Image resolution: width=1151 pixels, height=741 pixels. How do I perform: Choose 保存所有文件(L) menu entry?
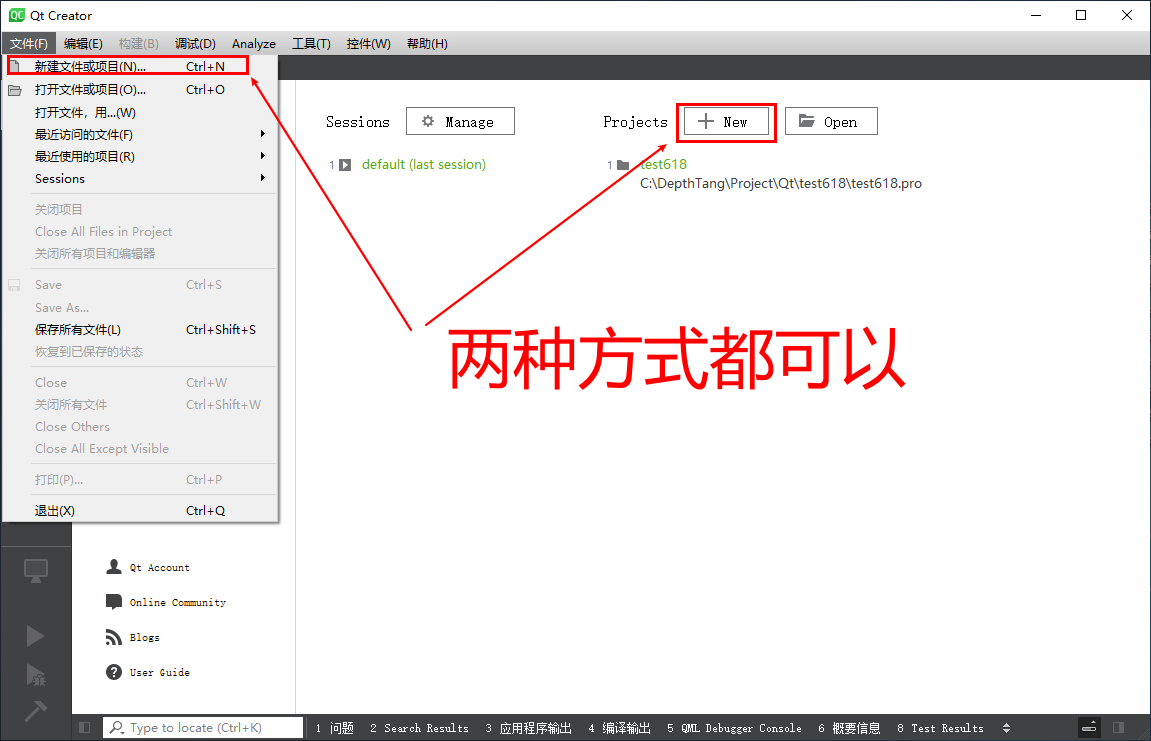[139, 330]
